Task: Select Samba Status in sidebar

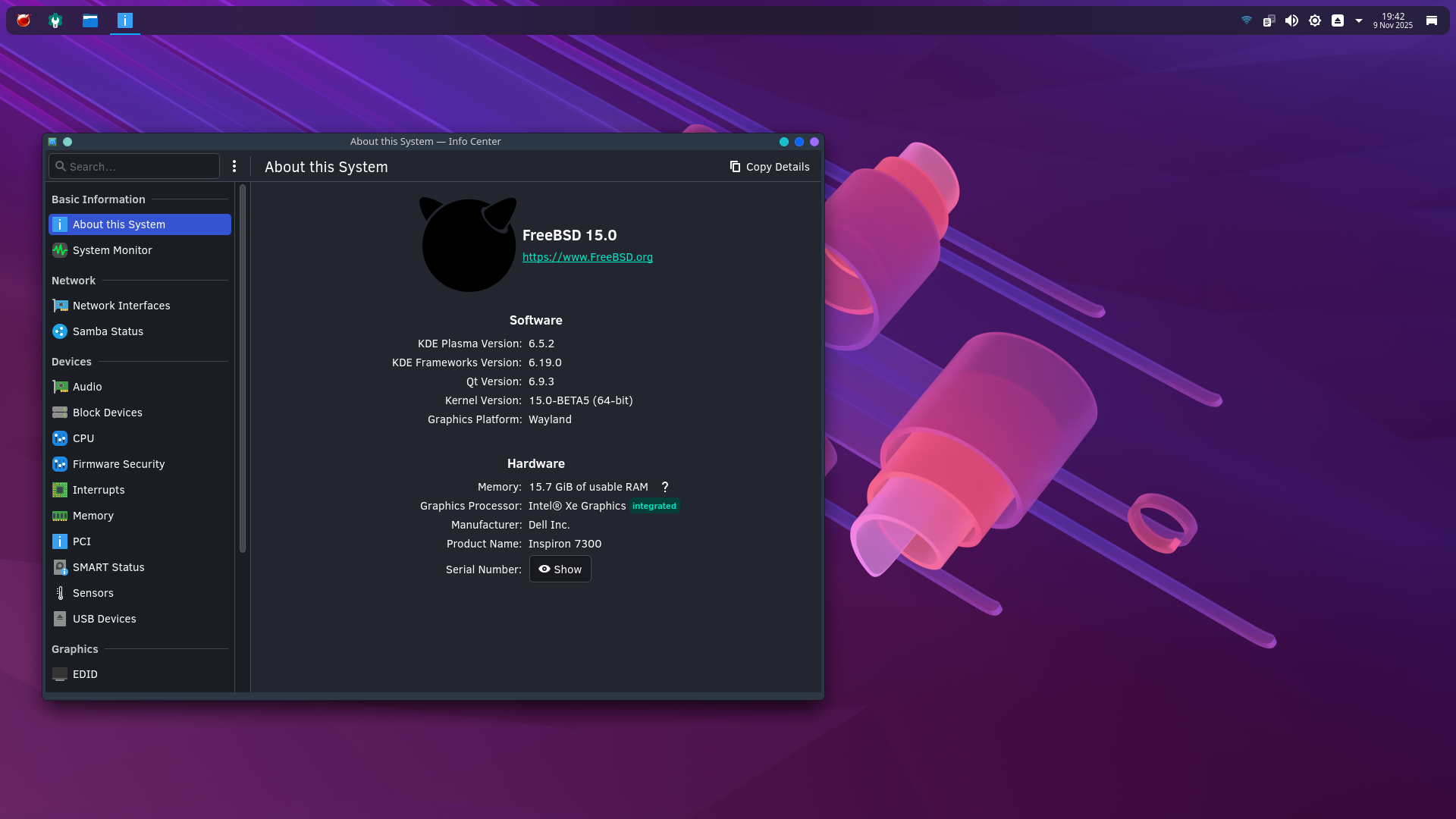Action: [108, 331]
